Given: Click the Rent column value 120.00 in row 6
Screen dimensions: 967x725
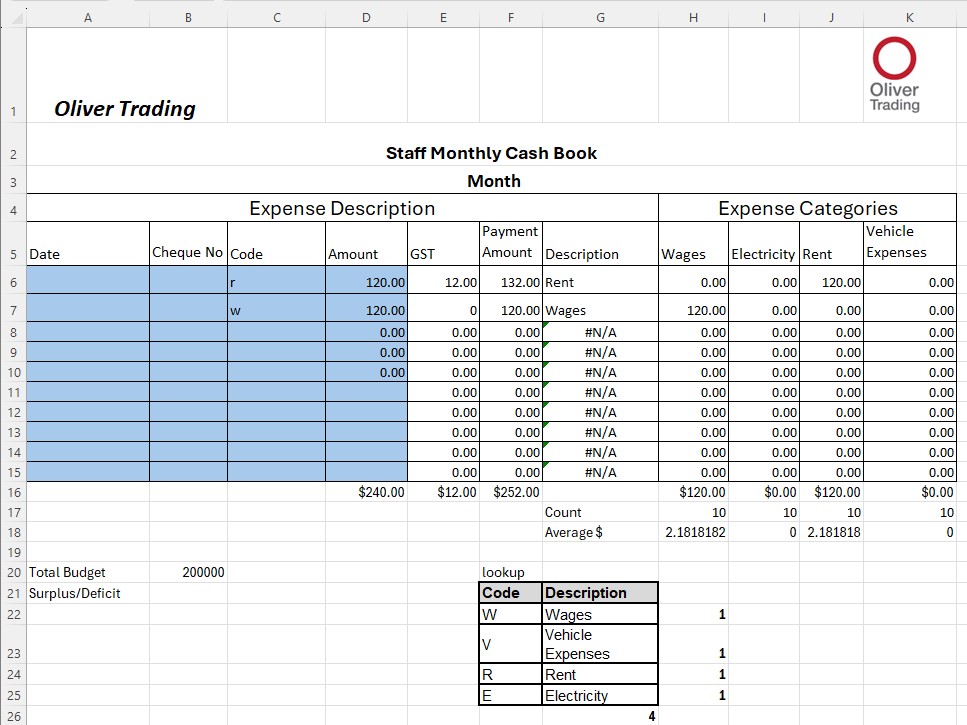Looking at the screenshot, I should [831, 282].
